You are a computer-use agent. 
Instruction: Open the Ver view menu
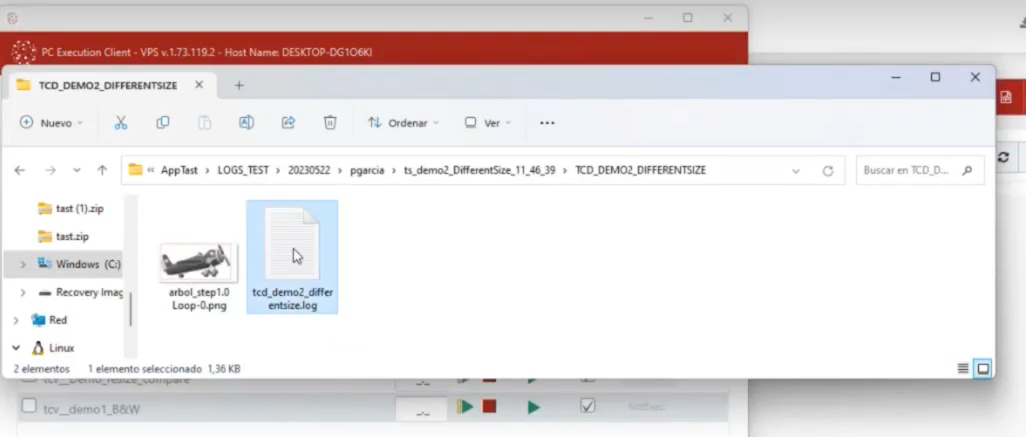[x=487, y=123]
